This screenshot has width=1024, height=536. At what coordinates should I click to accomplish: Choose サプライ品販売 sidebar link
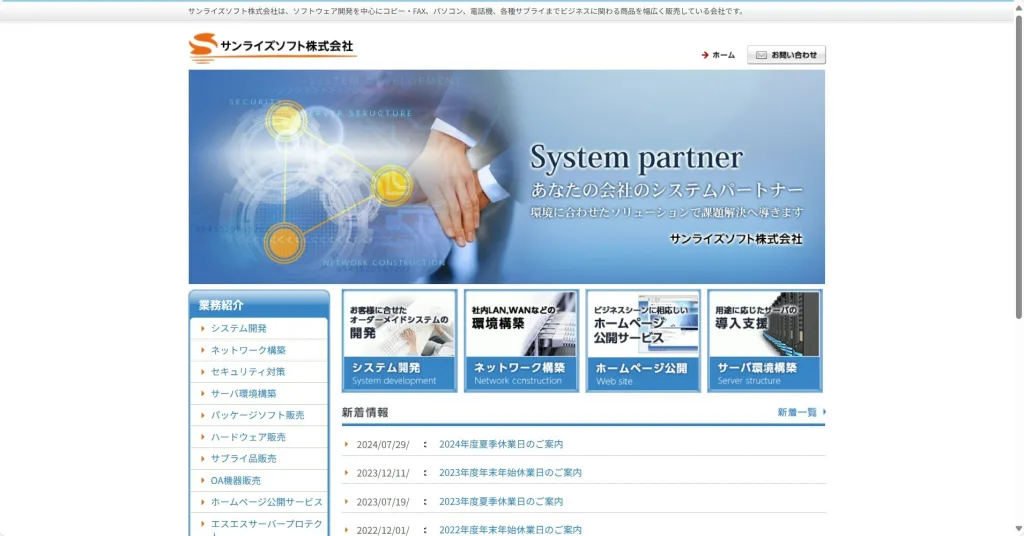coord(243,458)
